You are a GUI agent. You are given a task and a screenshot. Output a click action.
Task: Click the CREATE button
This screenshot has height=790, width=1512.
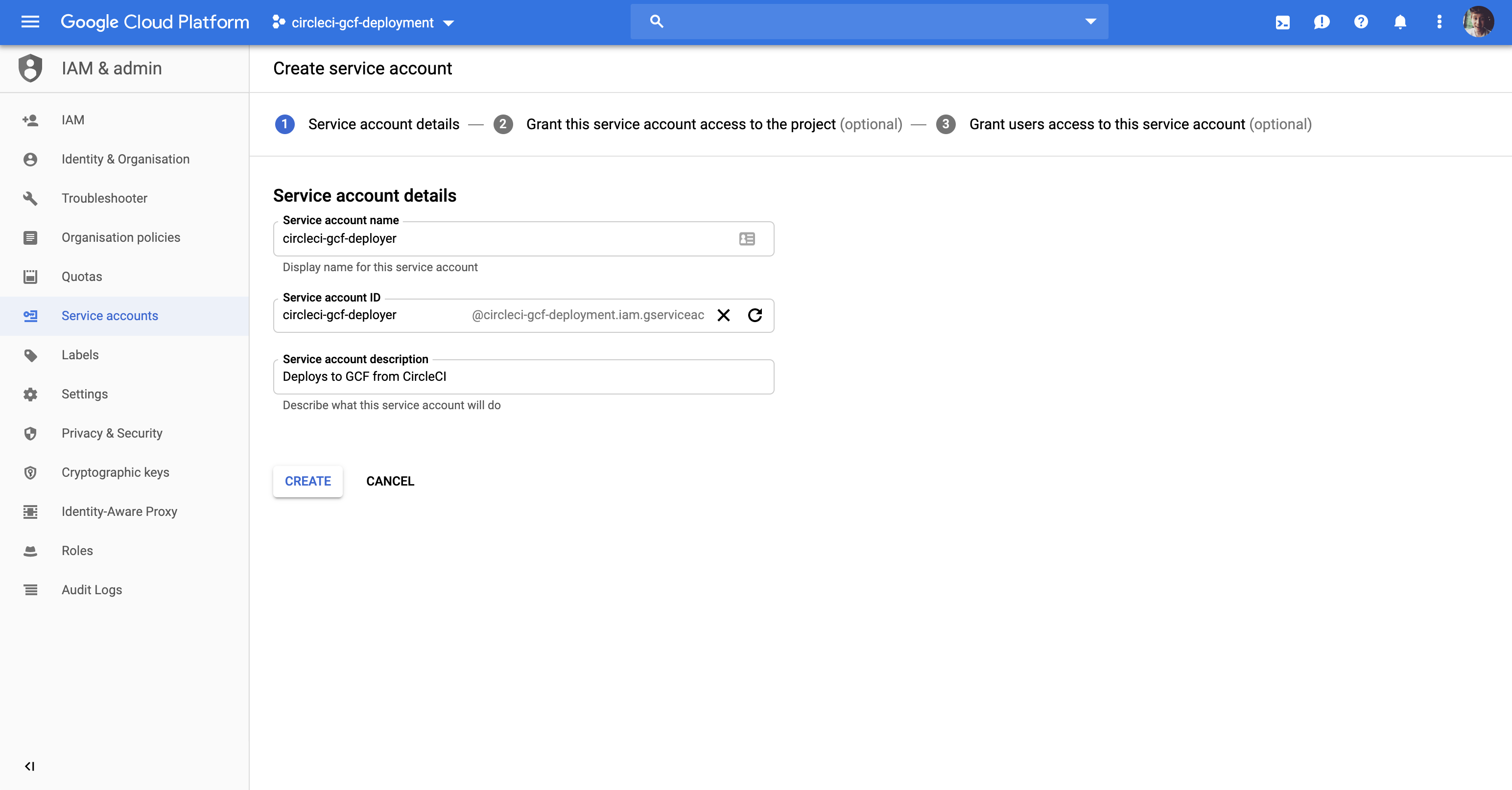pos(307,481)
